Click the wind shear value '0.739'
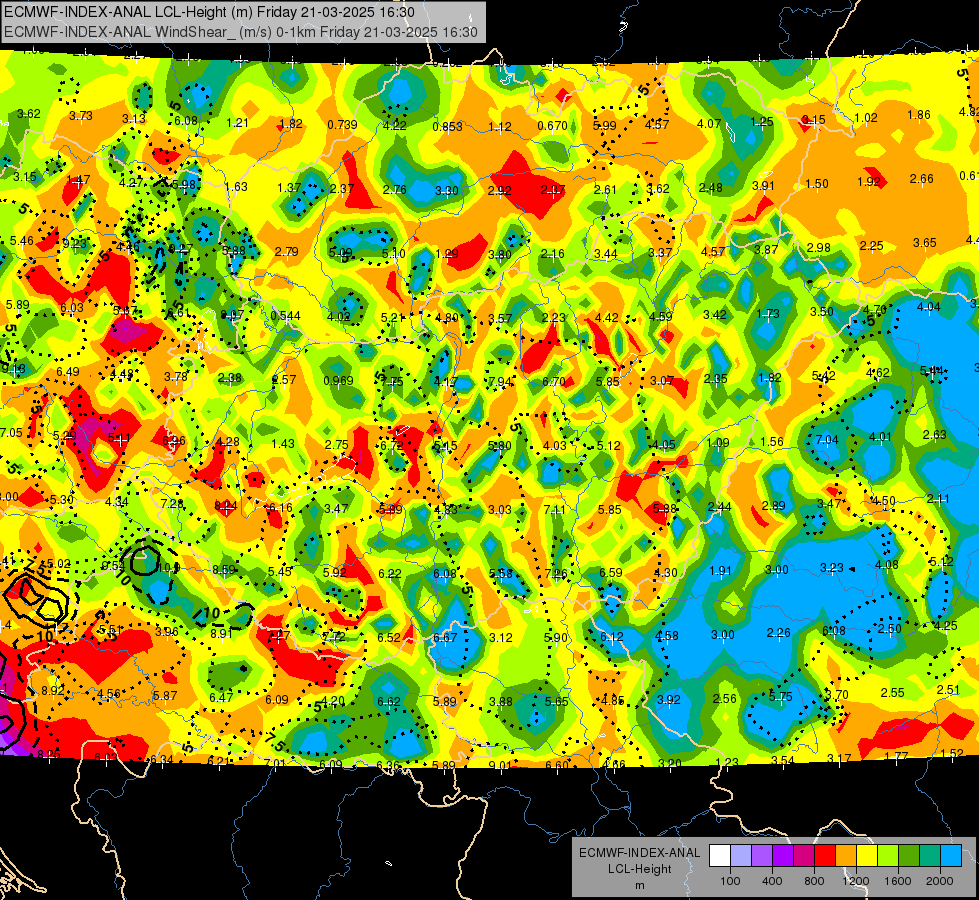The height and width of the screenshot is (900, 979). [342, 125]
